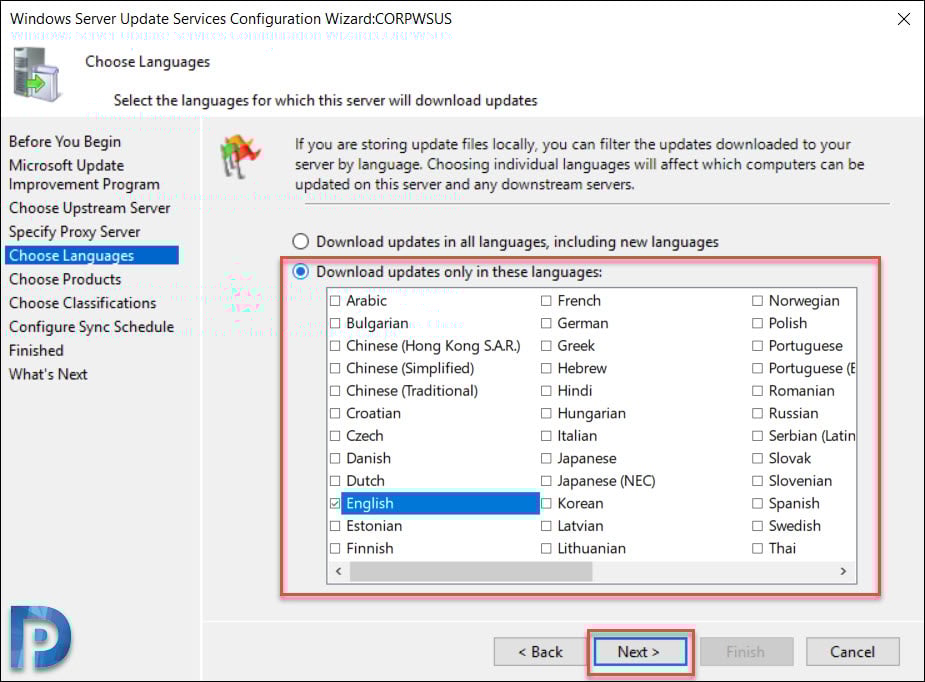925x682 pixels.
Task: Check the Finnish language checkbox
Action: [x=335, y=548]
